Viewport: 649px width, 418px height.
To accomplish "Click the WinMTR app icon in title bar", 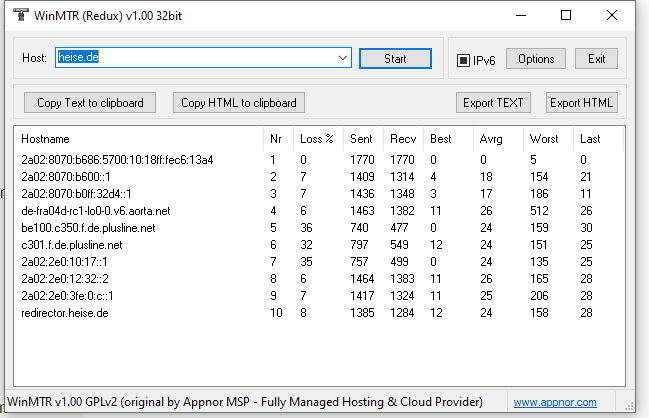I will pos(21,15).
